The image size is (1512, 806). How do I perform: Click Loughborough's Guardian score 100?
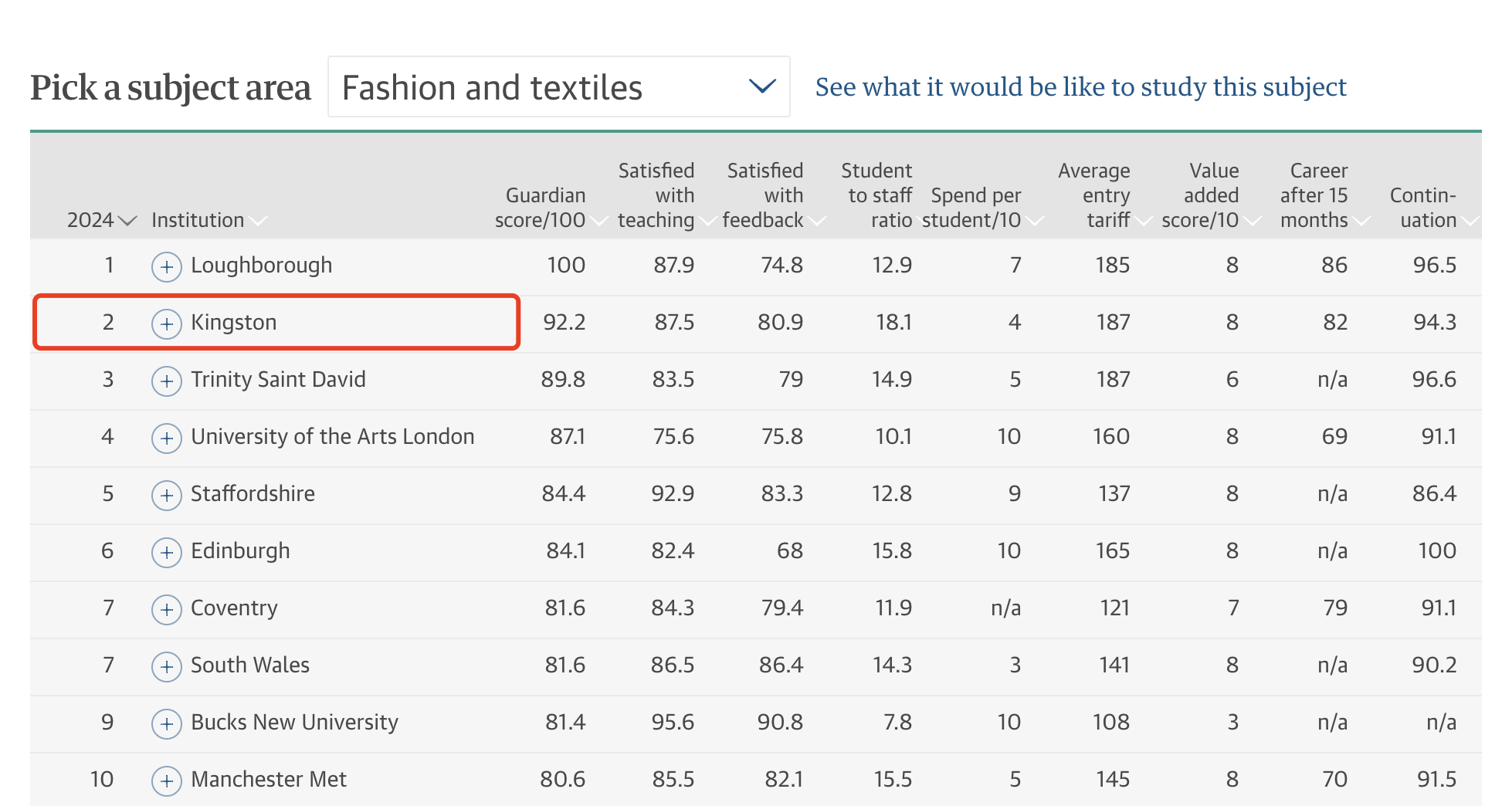[566, 266]
